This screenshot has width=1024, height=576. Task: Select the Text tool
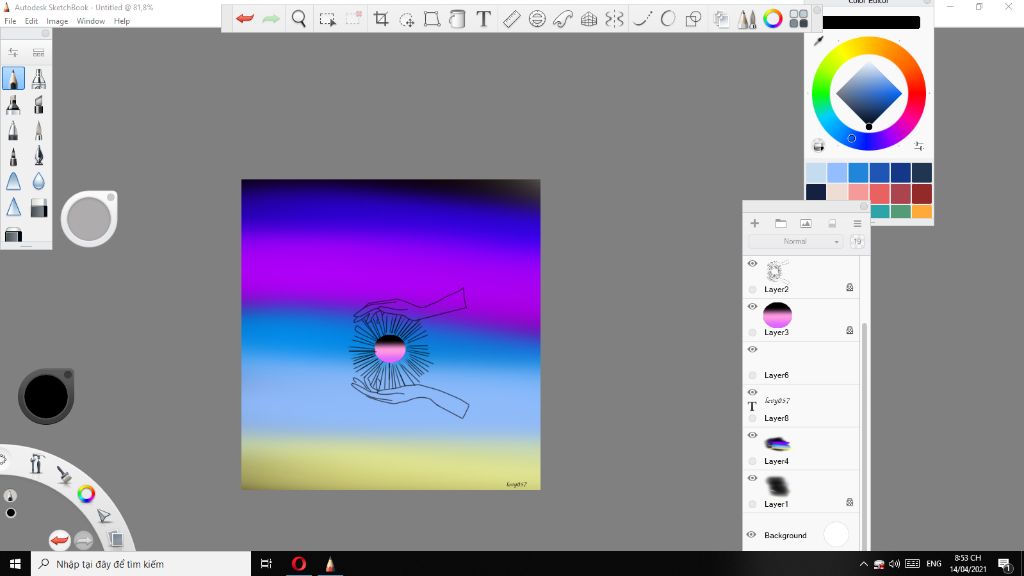coord(483,18)
